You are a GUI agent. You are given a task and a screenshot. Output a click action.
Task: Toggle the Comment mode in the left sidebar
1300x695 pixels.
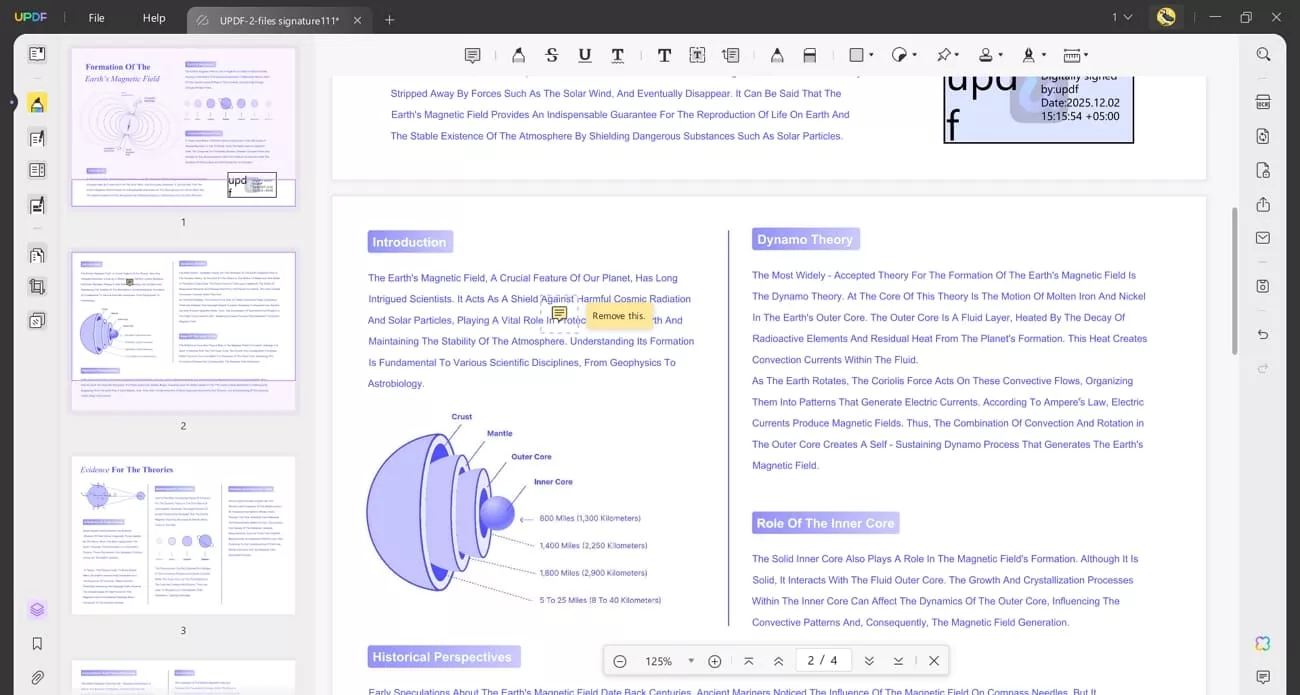tap(37, 101)
